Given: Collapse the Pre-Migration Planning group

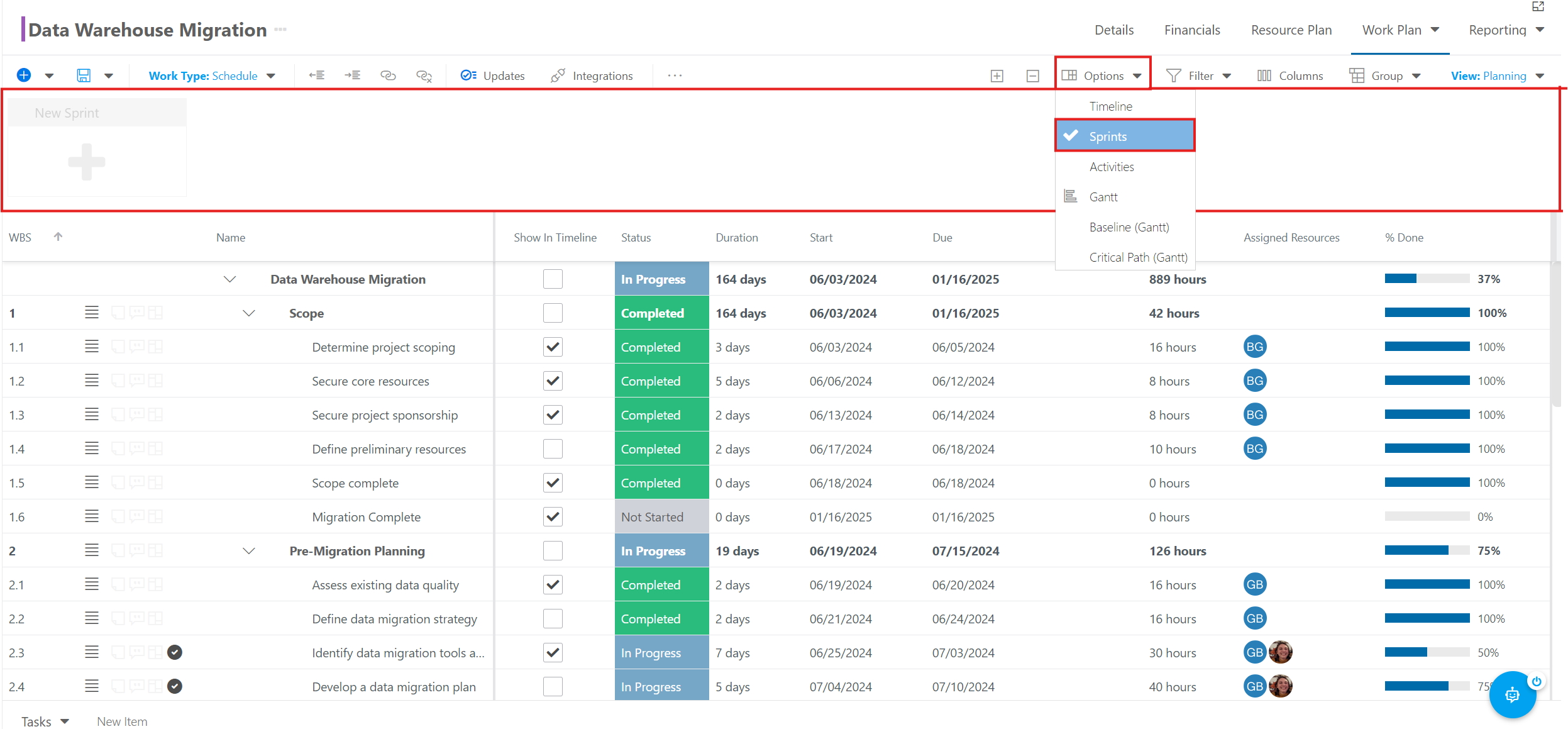Looking at the screenshot, I should (249, 551).
